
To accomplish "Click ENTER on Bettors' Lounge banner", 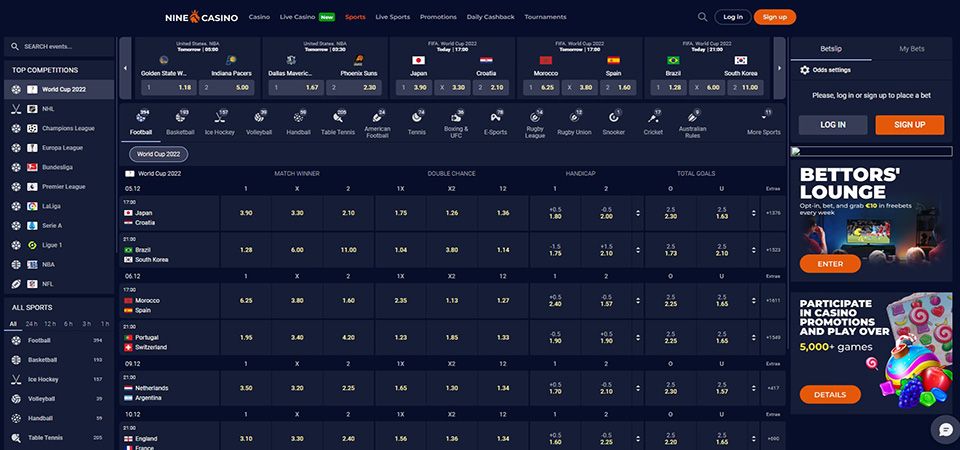I will pyautogui.click(x=830, y=264).
